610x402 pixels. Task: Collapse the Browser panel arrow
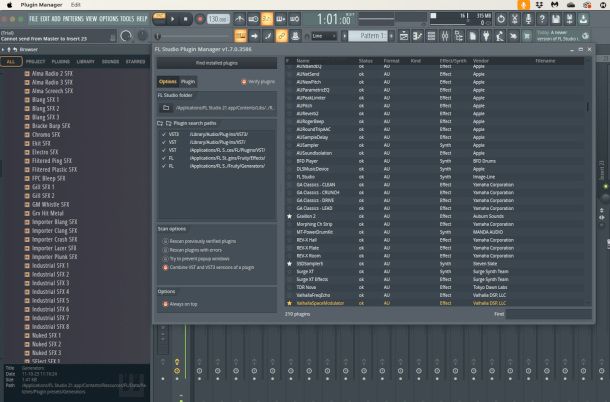tap(3, 49)
